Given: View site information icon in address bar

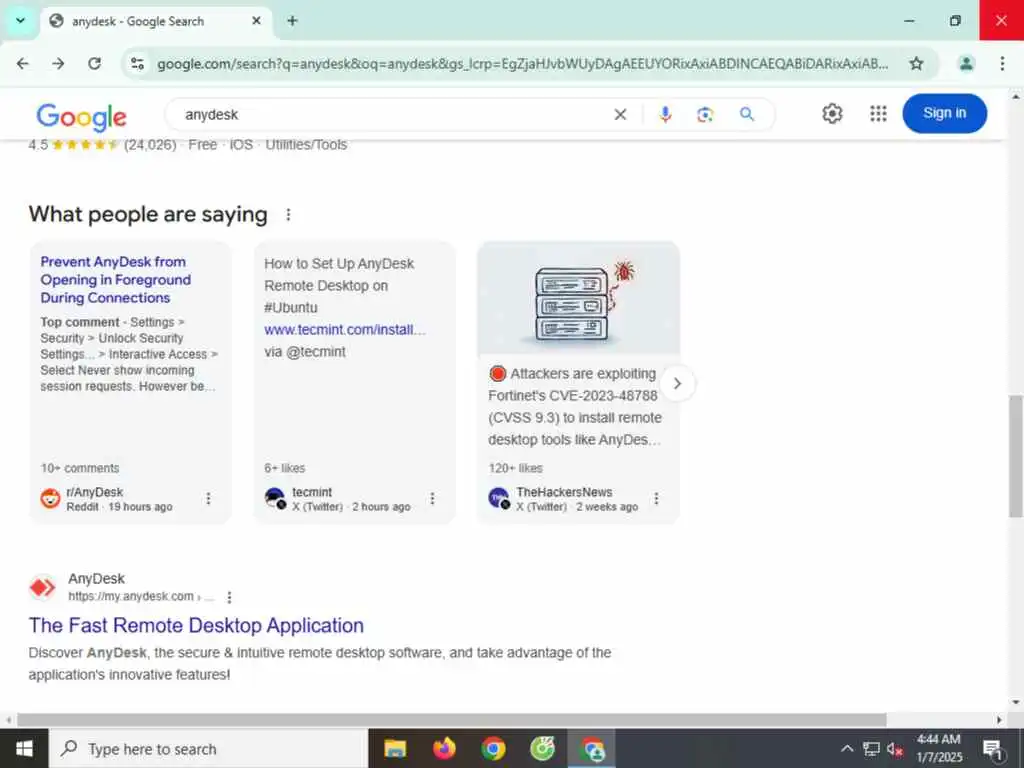Looking at the screenshot, I should click(137, 63).
